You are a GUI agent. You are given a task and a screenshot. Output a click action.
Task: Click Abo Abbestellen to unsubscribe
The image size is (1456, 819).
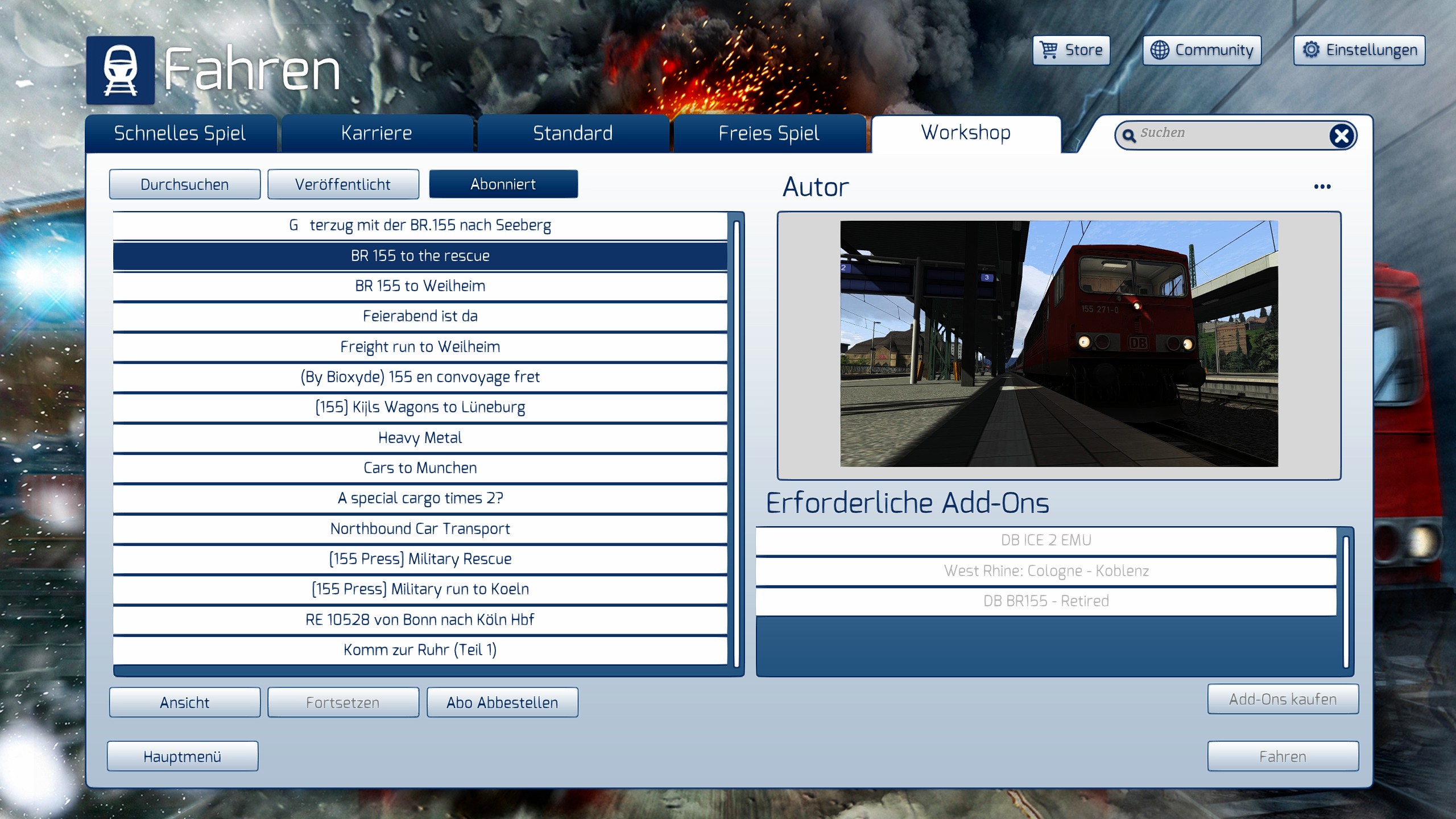502,702
